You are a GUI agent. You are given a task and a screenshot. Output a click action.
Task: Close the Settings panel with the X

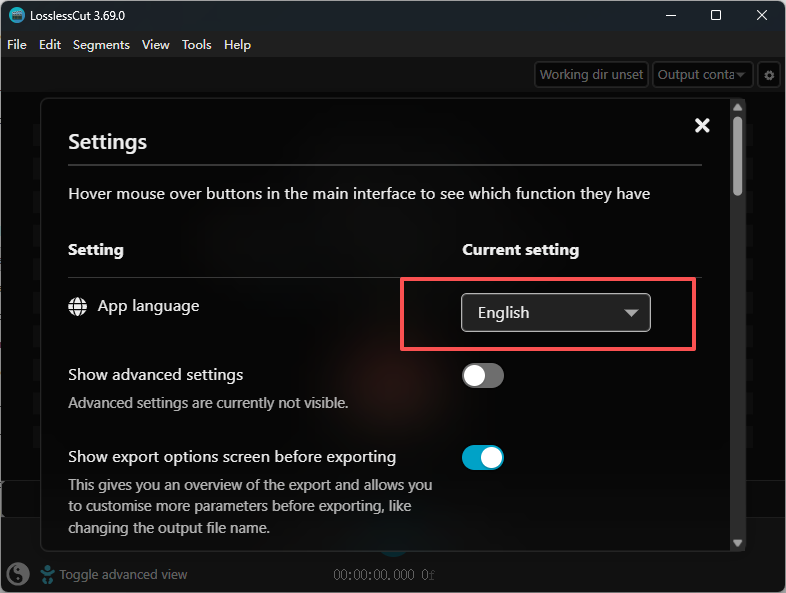coord(702,125)
